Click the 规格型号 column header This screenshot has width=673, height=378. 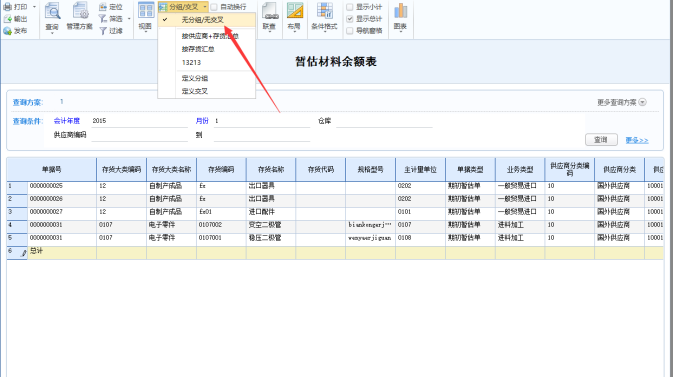click(x=370, y=169)
